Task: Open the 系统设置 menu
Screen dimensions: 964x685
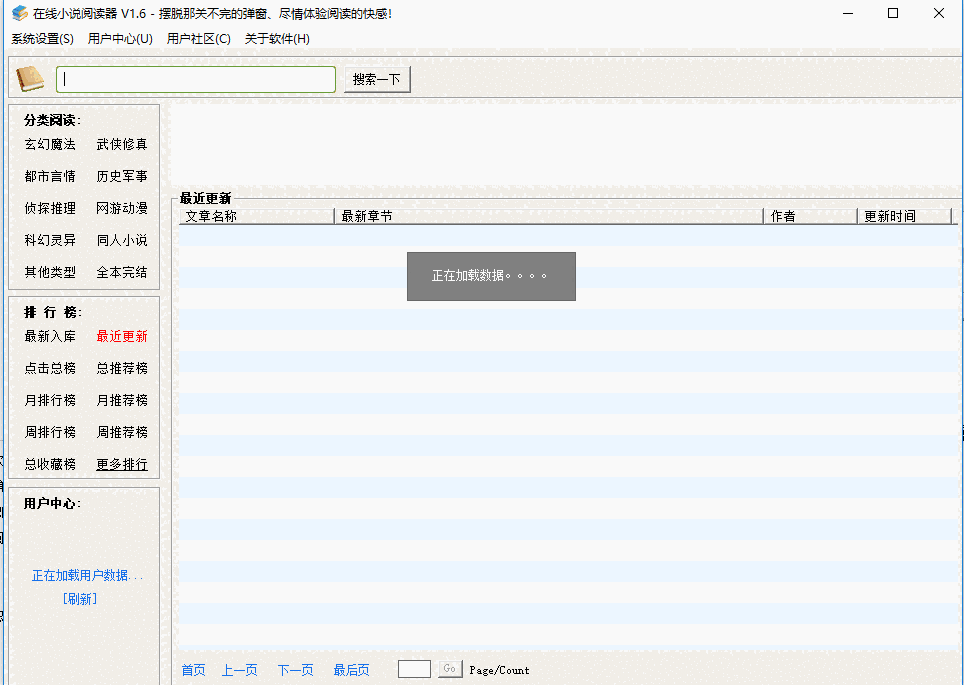Action: pyautogui.click(x=42, y=39)
